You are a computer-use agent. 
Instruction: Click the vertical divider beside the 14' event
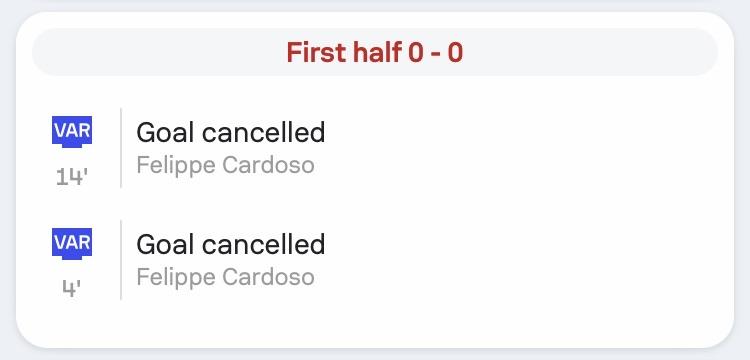(x=121, y=148)
